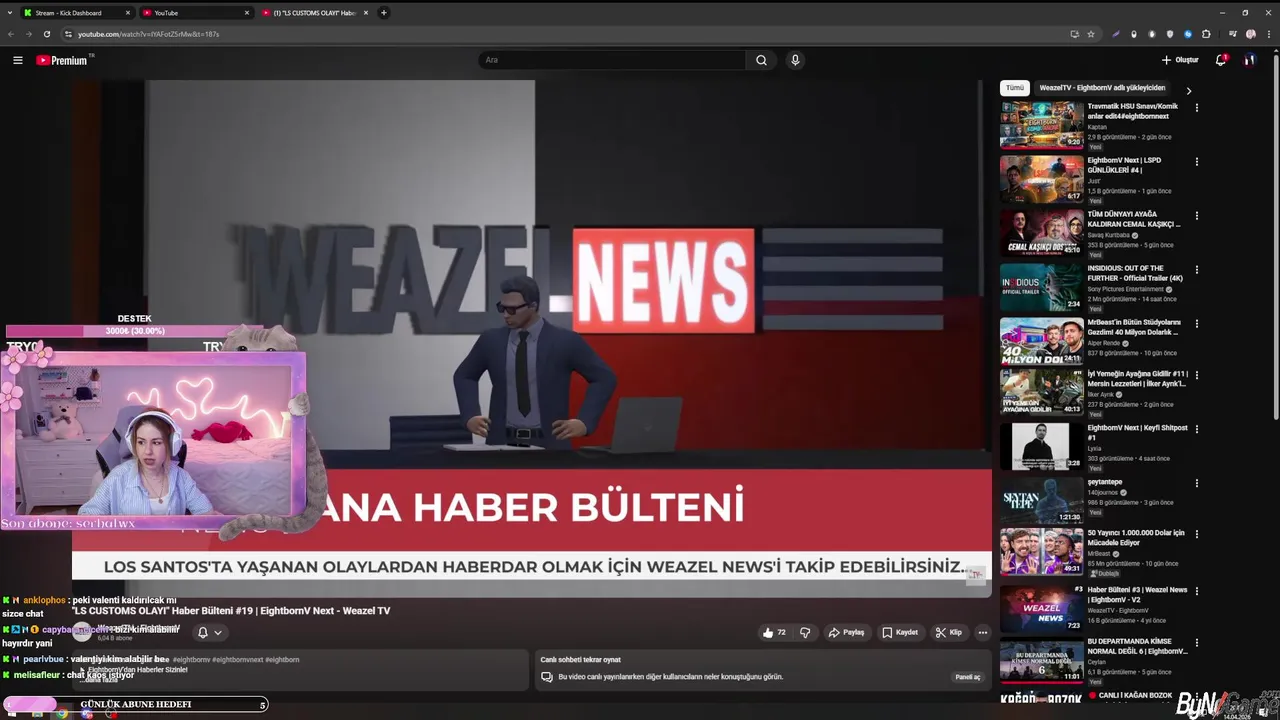
Task: Open MrBeast'in Bütün Stüdyolarını video link
Action: click(1134, 327)
